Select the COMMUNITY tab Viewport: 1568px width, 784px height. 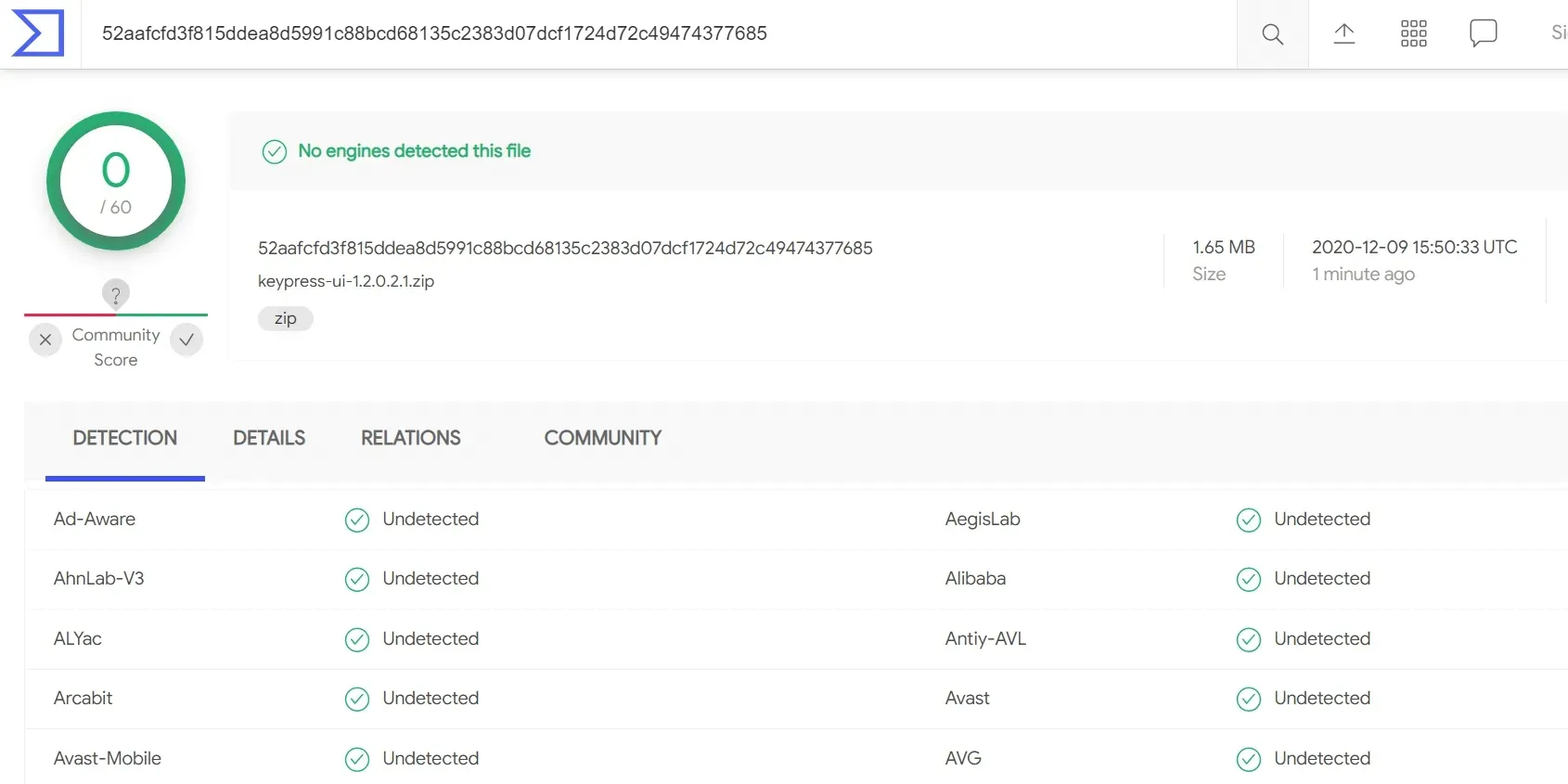pyautogui.click(x=602, y=438)
